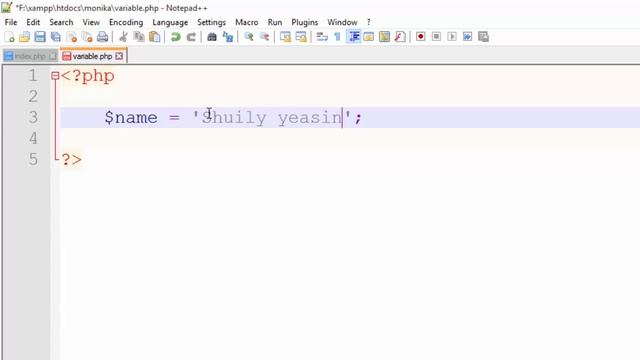Toggle synchronize horizontal scrolling icon
Image resolution: width=640 pixels, height=360 pixels.
[x=301, y=37]
